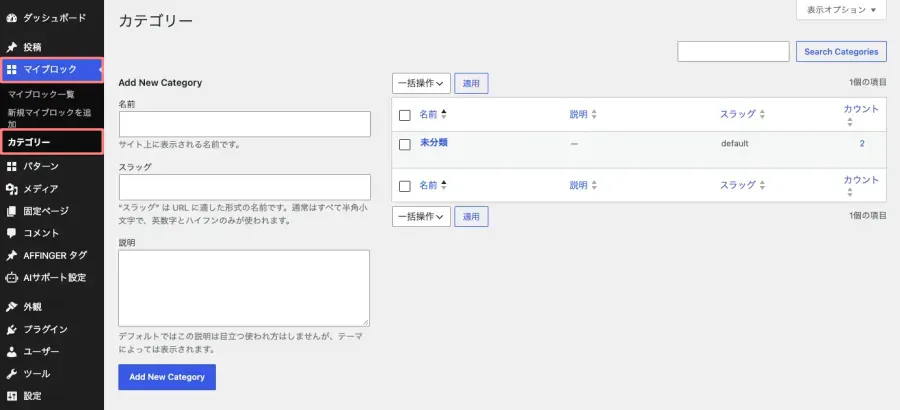Click the top 適用 button
The width and height of the screenshot is (900, 410).
[x=471, y=83]
